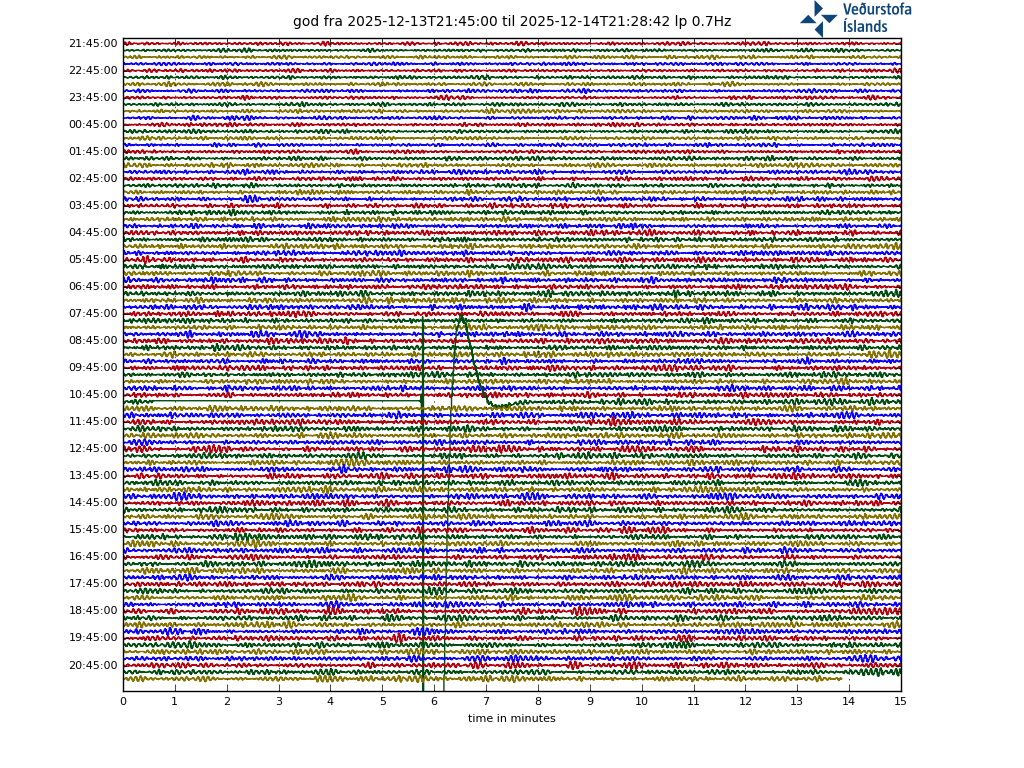Viewport: 1024px width, 768px height.
Task: Click the 0 tick on the minutes axis
Action: pyautogui.click(x=123, y=702)
